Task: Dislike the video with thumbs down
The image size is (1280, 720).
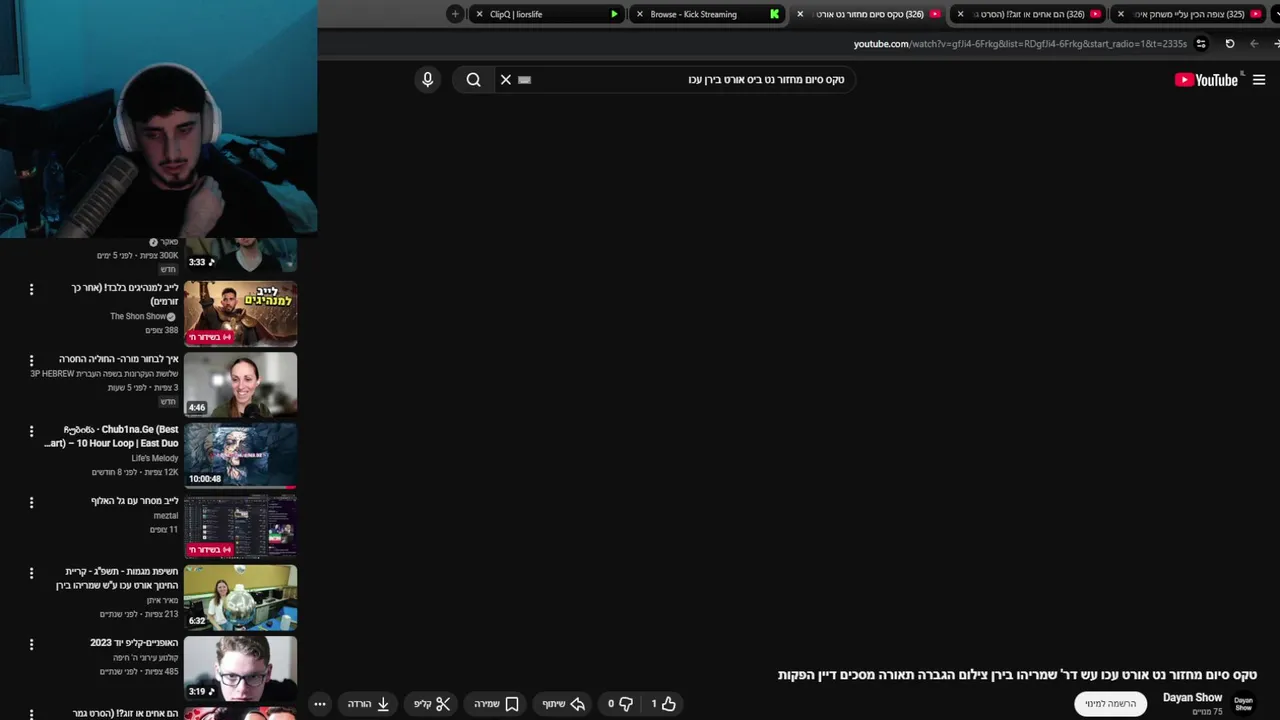Action: pyautogui.click(x=620, y=704)
